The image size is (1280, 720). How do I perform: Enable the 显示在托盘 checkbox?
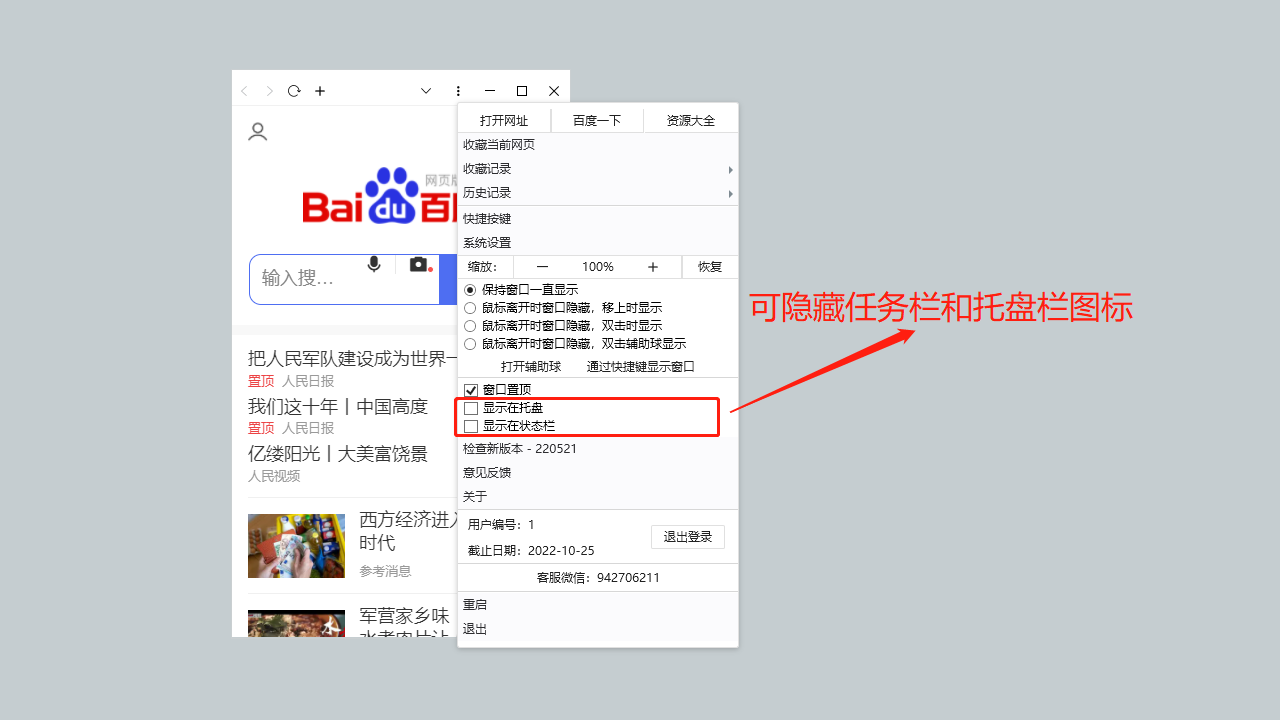point(471,407)
